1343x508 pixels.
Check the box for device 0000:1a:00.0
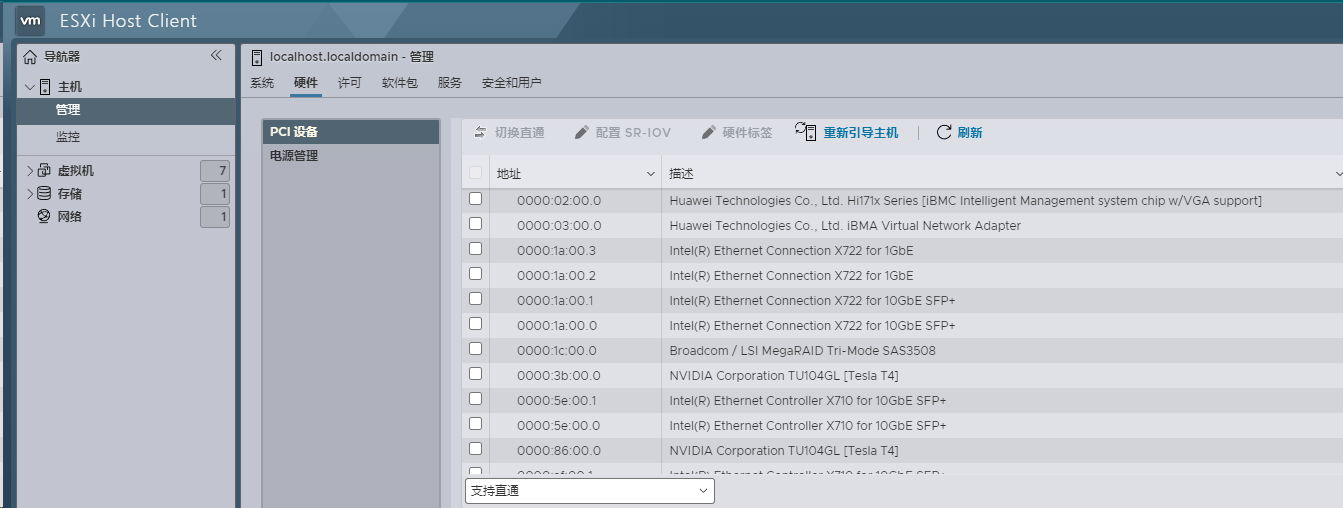click(x=475, y=324)
